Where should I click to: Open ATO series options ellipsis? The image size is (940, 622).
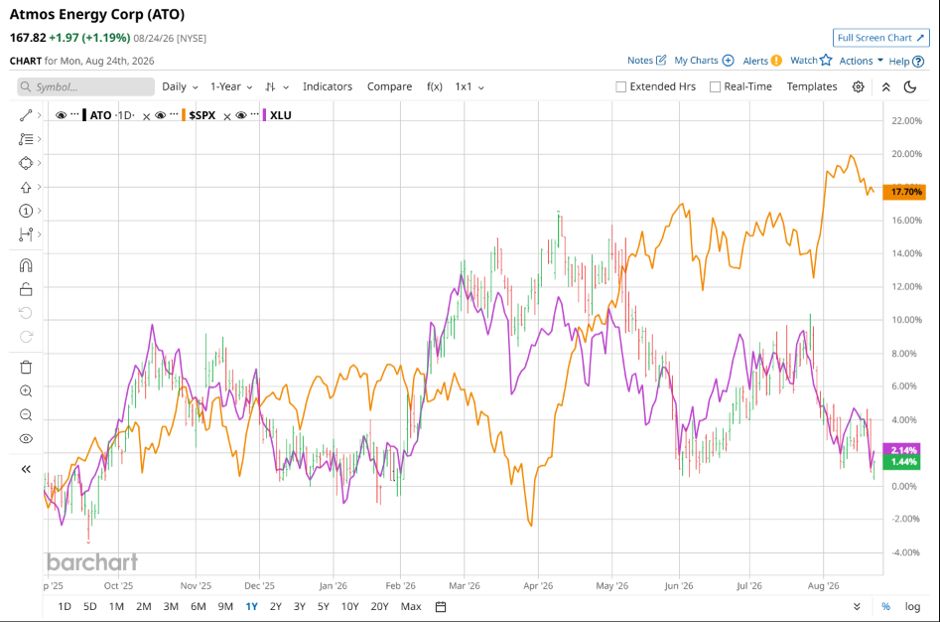tap(74, 114)
